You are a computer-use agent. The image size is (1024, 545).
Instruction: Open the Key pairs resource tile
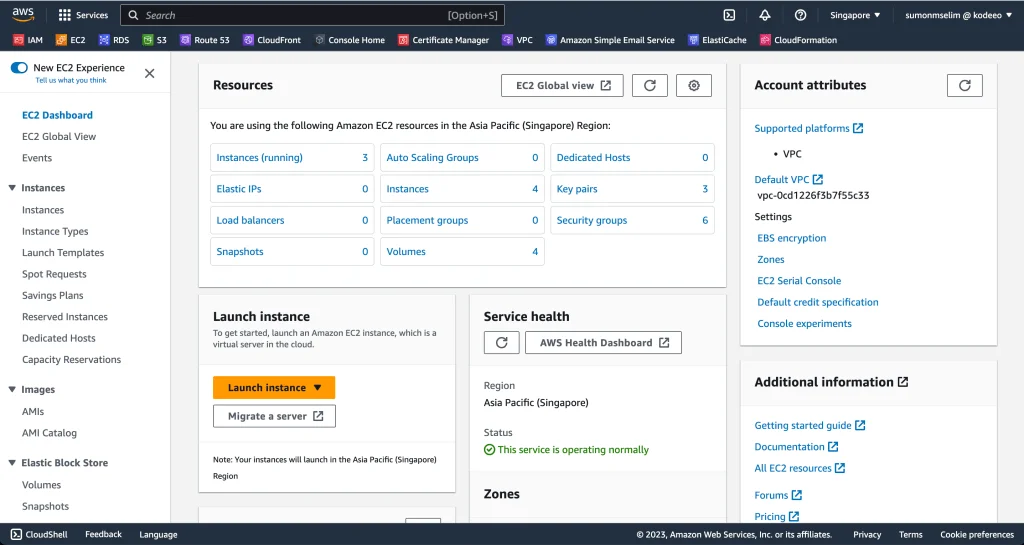click(632, 189)
